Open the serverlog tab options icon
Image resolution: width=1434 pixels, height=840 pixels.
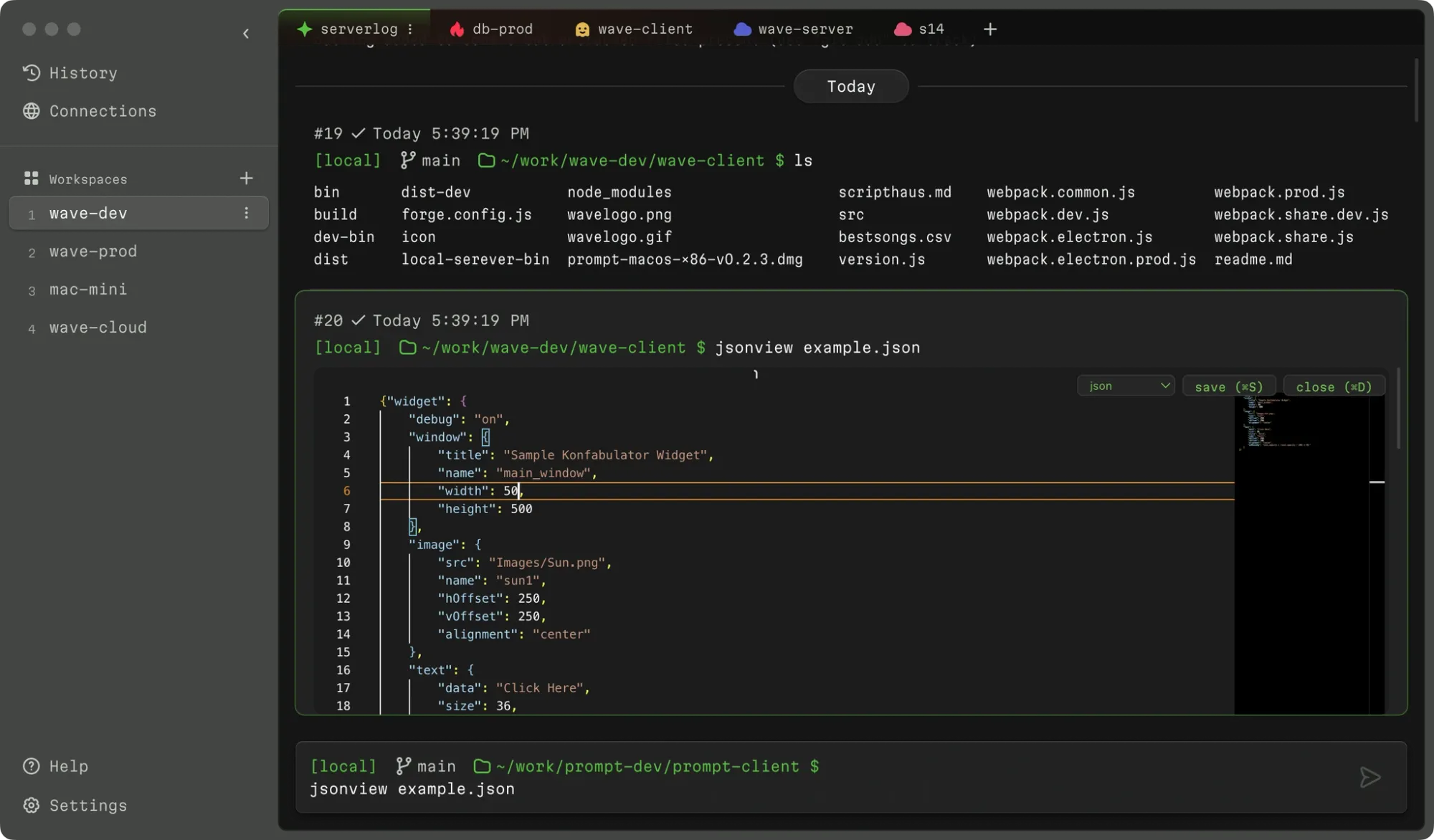[410, 29]
